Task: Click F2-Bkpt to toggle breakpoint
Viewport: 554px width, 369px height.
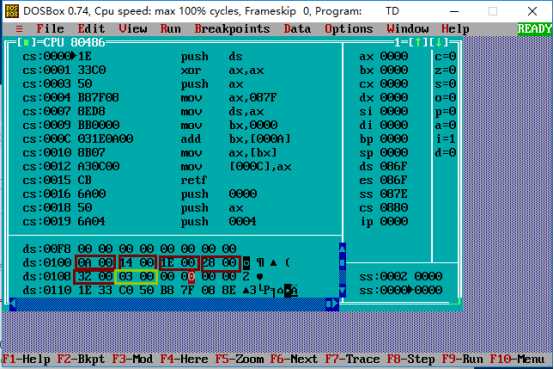Action: point(81,359)
